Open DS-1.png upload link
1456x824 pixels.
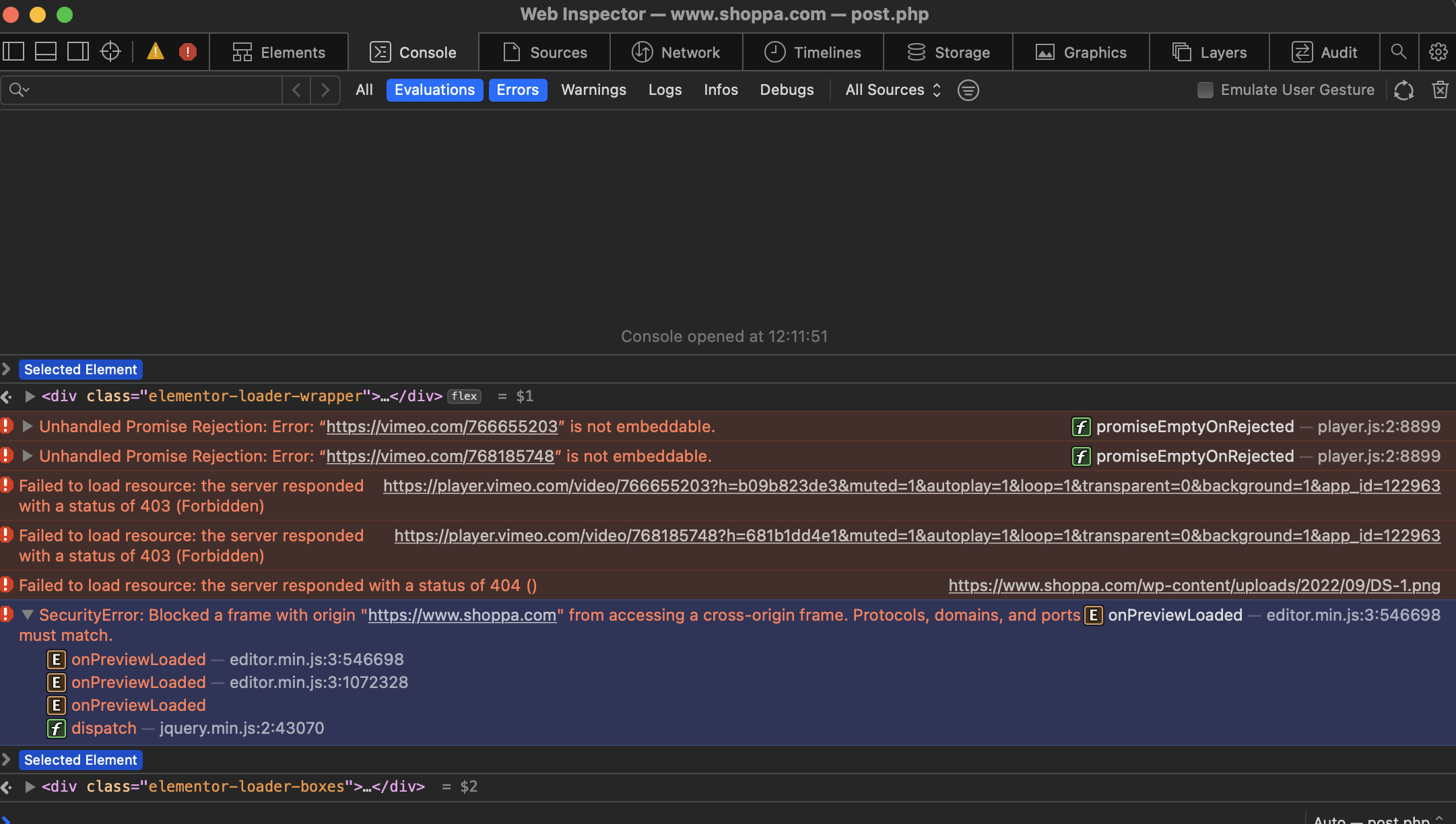[1195, 586]
